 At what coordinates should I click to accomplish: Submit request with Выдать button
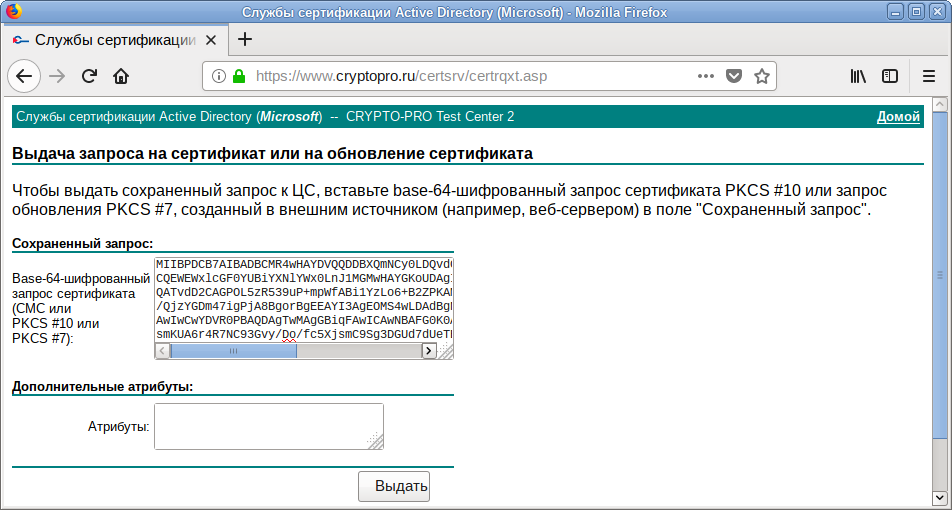pos(394,486)
